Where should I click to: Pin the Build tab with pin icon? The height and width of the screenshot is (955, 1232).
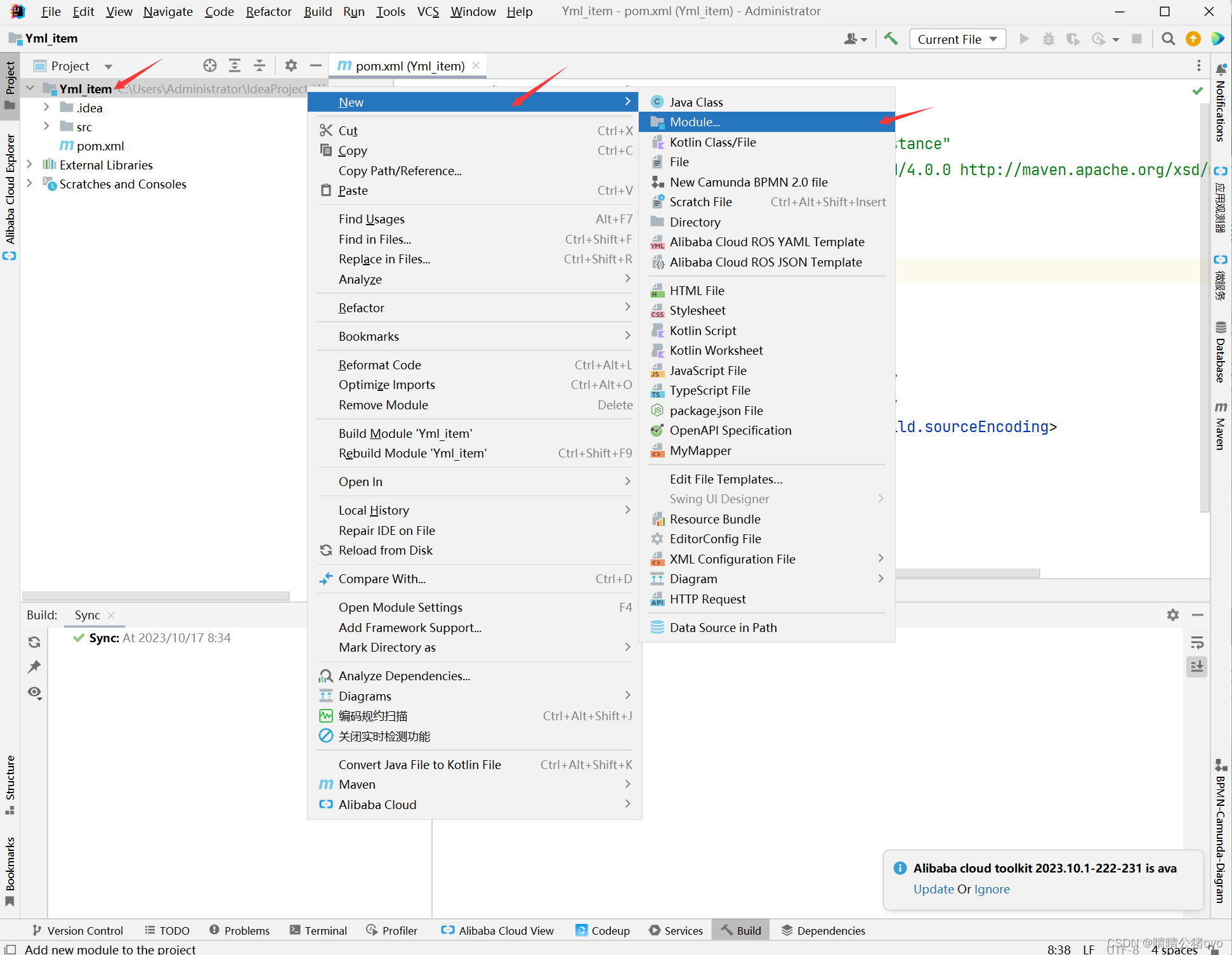[x=34, y=667]
